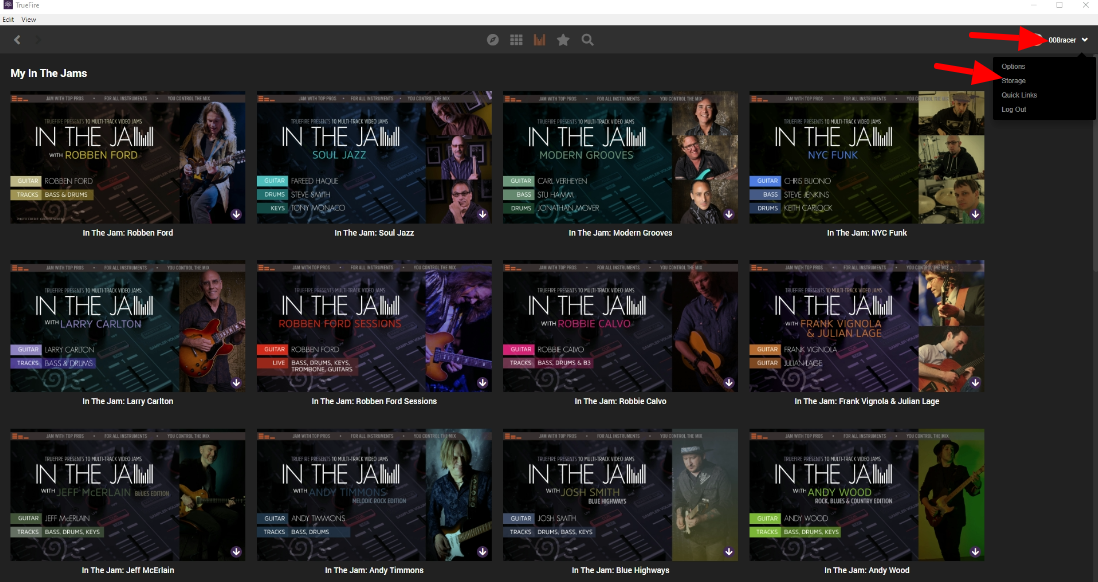
Task: Open the Andy Timmons jam cover image
Action: [x=375, y=495]
